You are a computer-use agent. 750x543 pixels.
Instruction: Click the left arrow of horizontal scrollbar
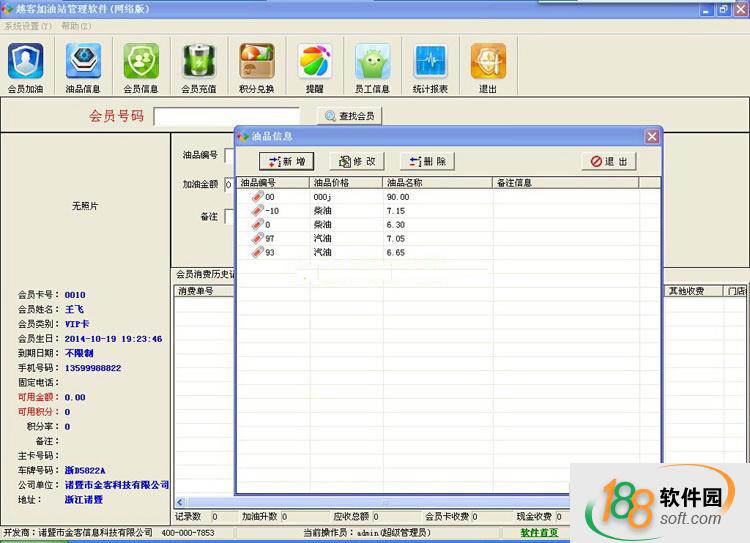click(x=180, y=502)
